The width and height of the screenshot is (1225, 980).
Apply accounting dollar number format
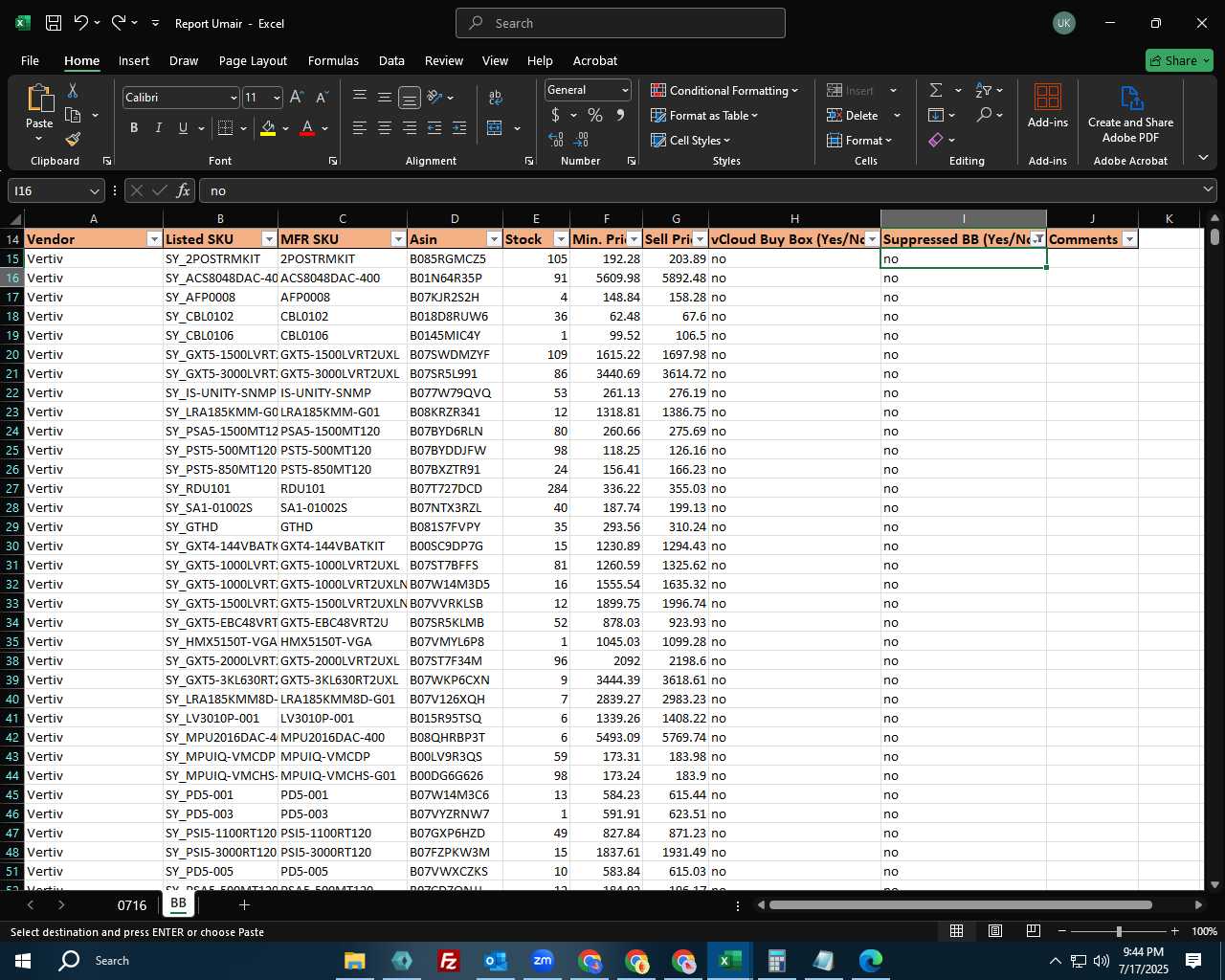[555, 115]
